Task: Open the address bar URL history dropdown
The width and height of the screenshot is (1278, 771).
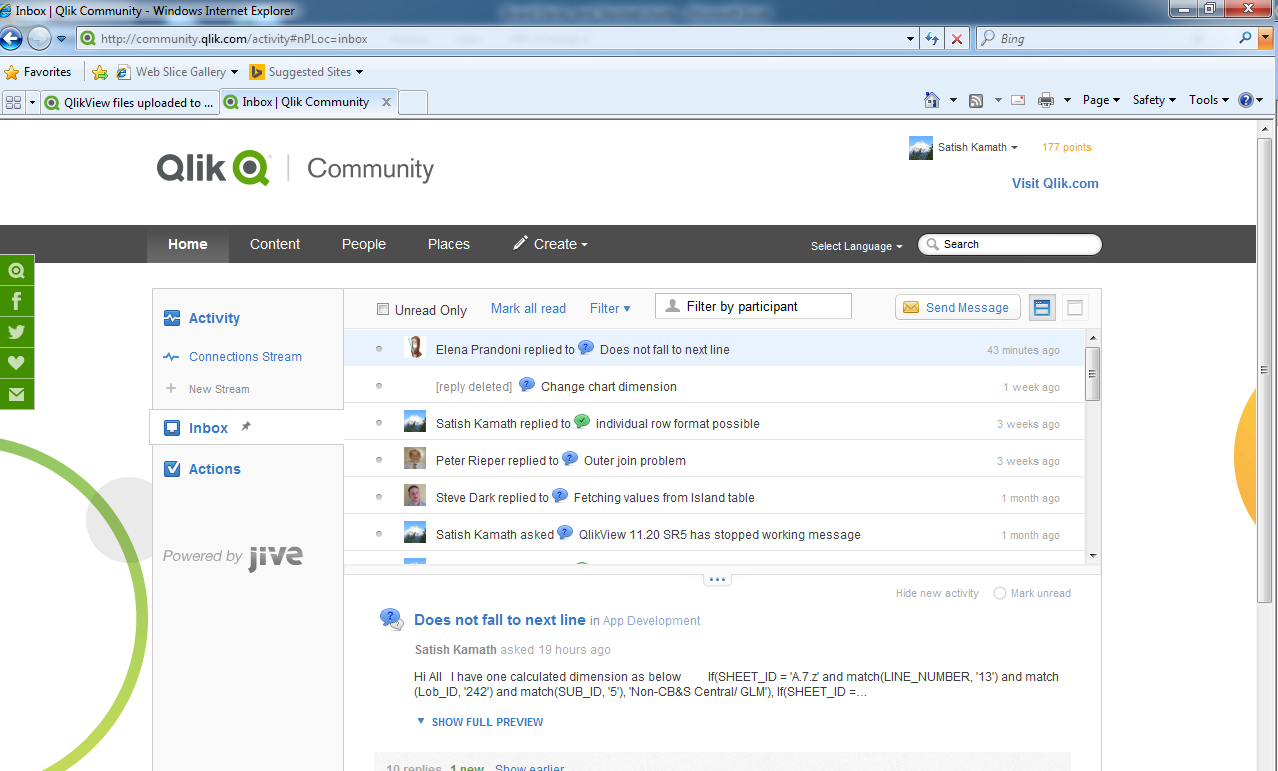Action: tap(910, 39)
